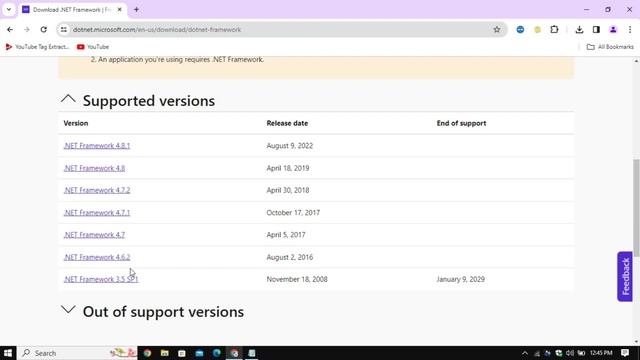
Task: Click the April 30, 2018 release date
Action: tap(288, 190)
